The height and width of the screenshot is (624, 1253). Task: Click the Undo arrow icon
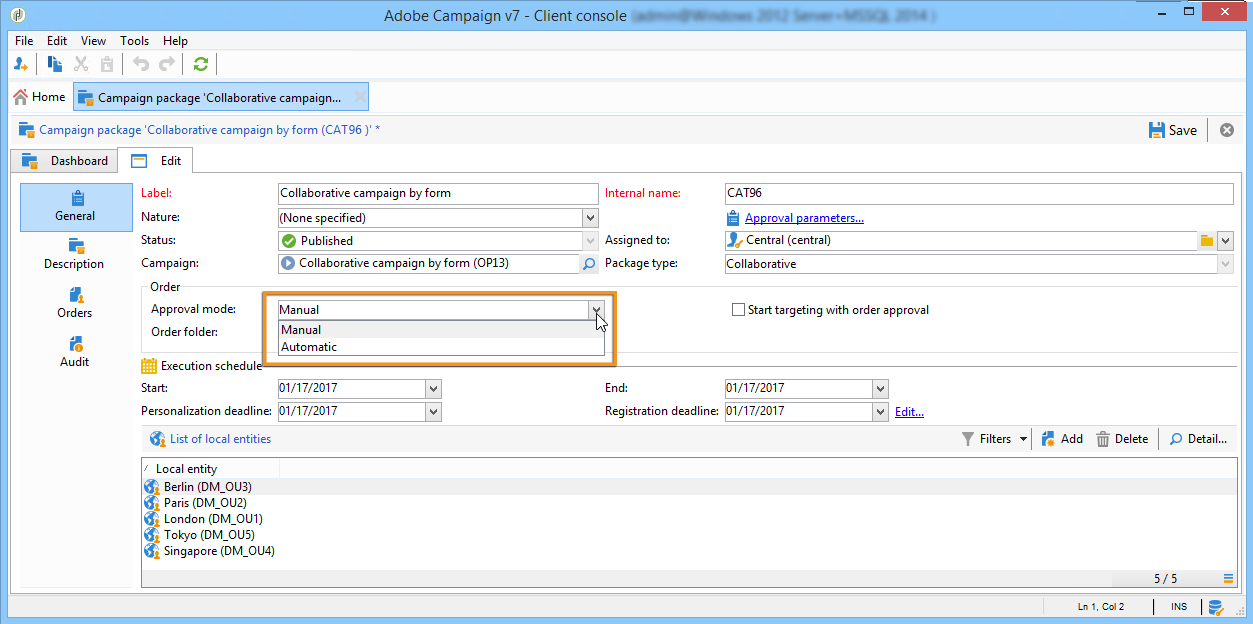141,64
